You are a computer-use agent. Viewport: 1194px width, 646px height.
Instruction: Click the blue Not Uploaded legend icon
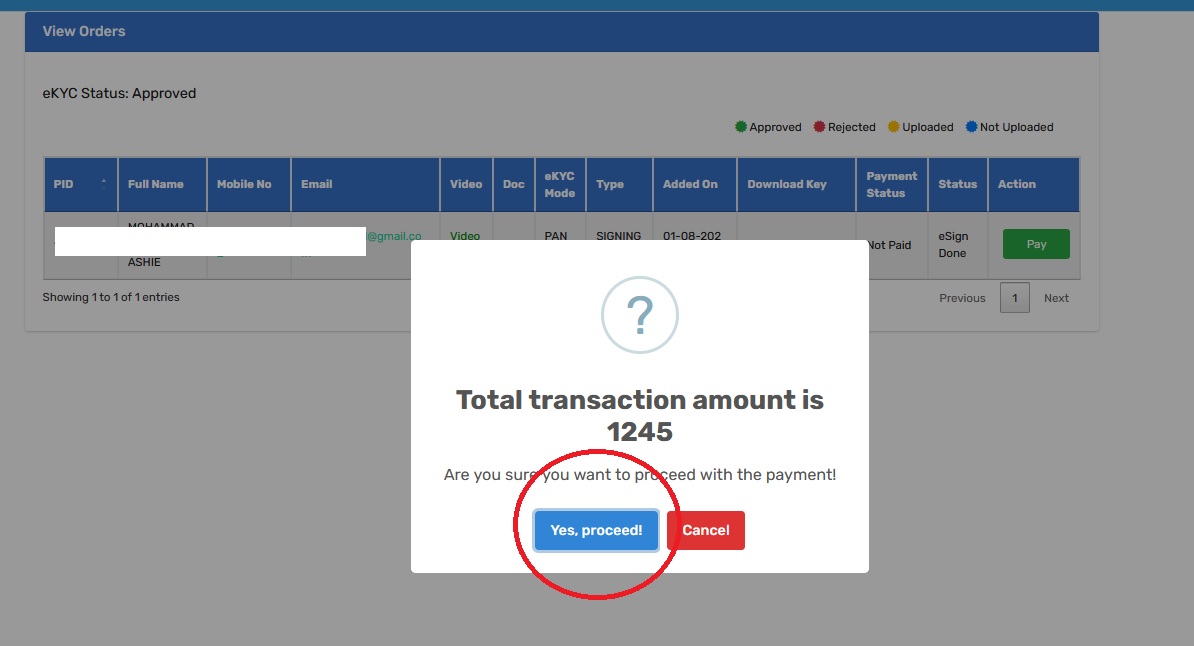point(972,127)
